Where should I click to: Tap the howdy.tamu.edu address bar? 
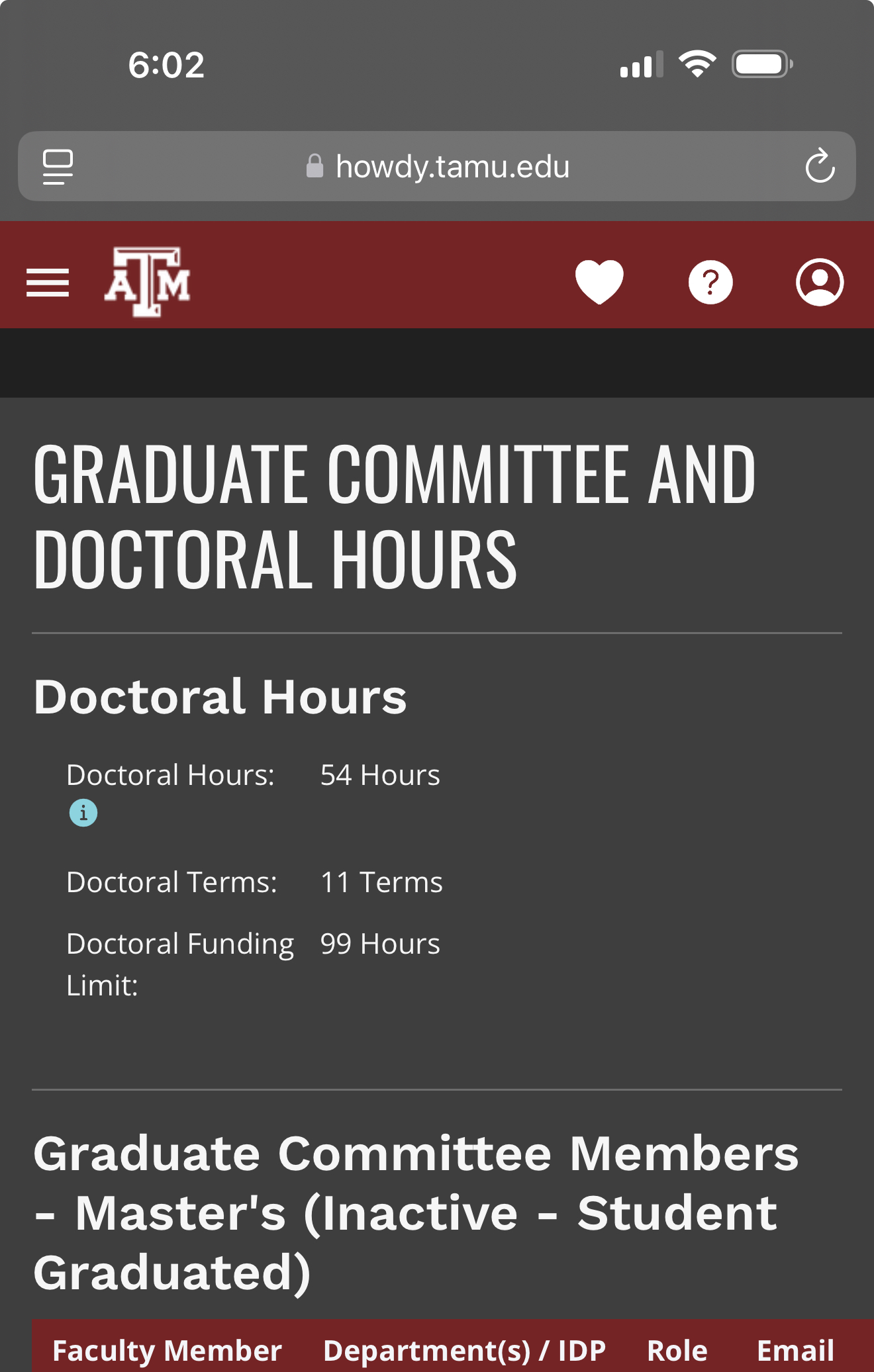coord(437,166)
